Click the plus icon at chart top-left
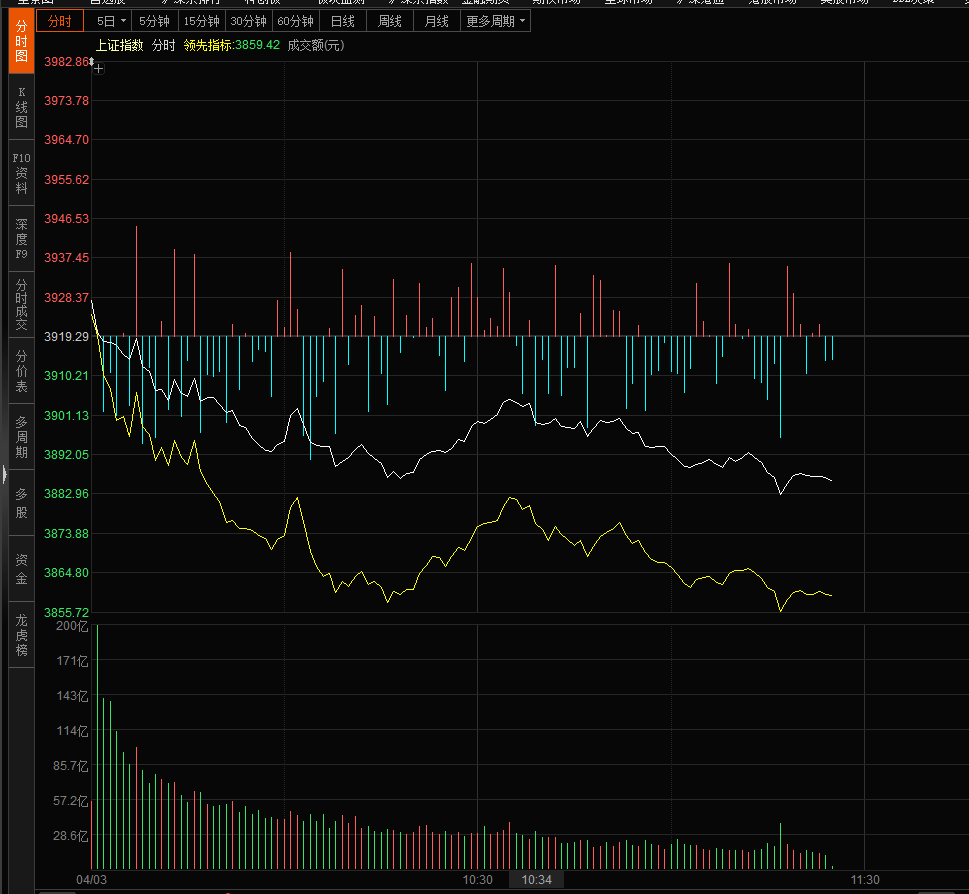This screenshot has height=894, width=969. (x=98, y=68)
